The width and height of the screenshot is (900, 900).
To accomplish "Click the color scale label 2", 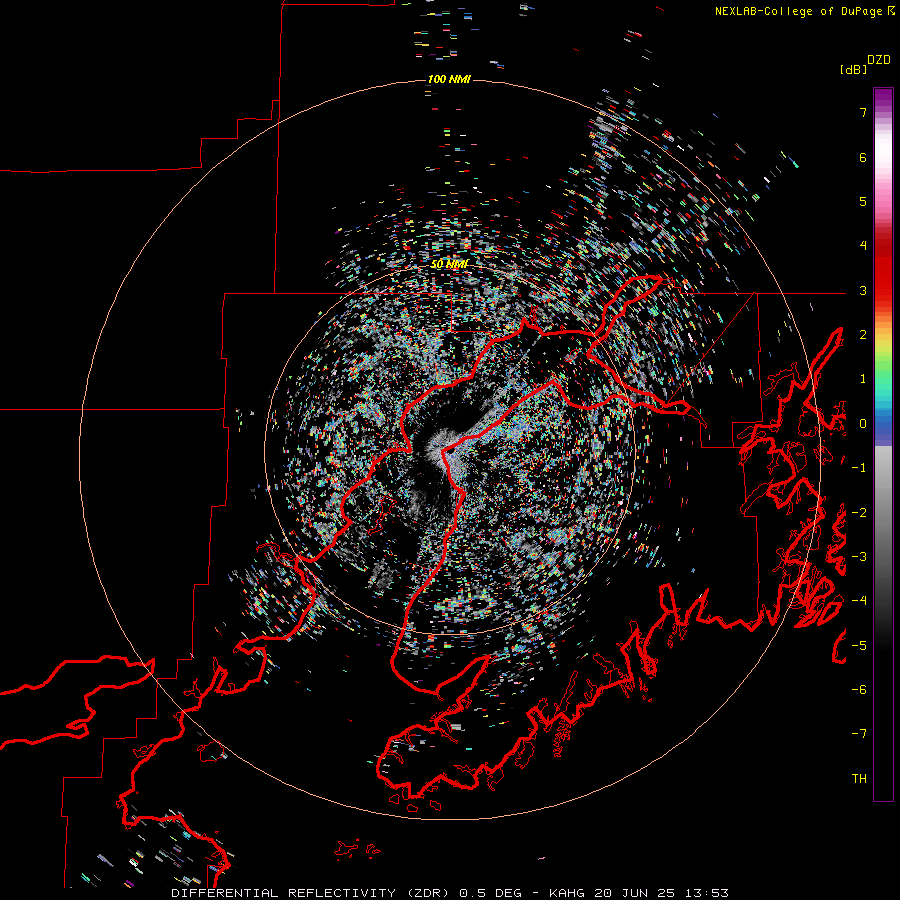I will coord(863,335).
